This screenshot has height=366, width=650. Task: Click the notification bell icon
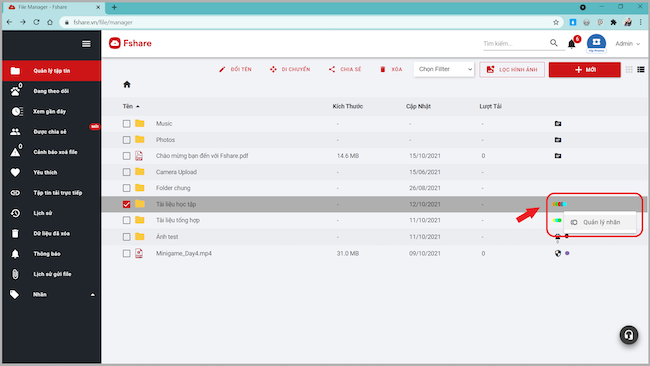pos(572,44)
